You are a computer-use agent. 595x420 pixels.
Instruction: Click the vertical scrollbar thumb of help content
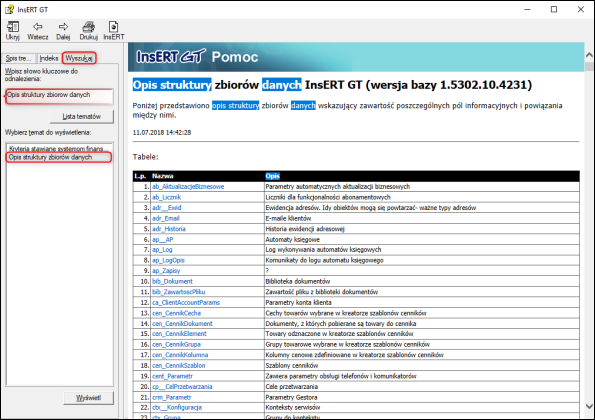(589, 67)
